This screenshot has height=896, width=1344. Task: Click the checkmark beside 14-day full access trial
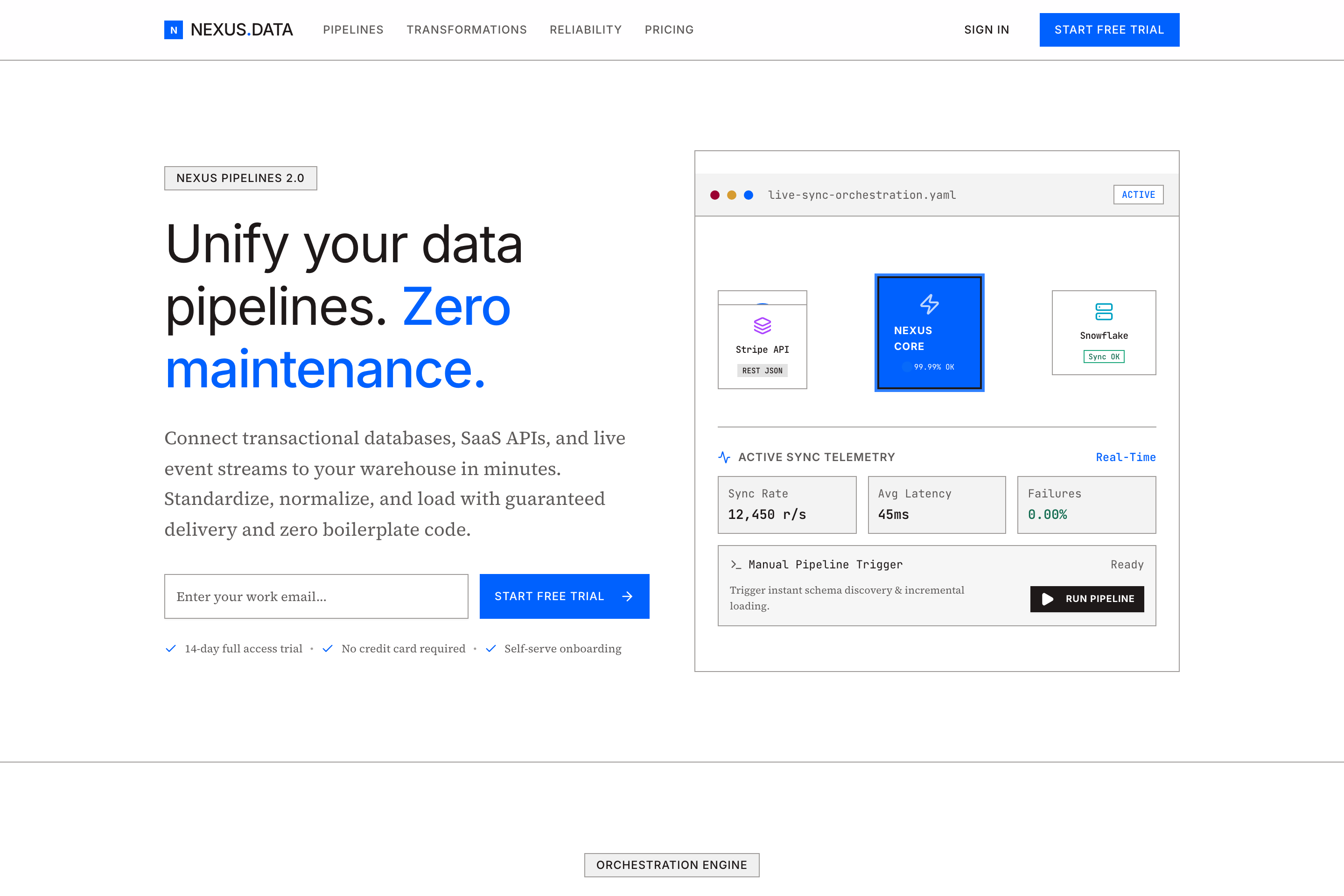click(170, 649)
